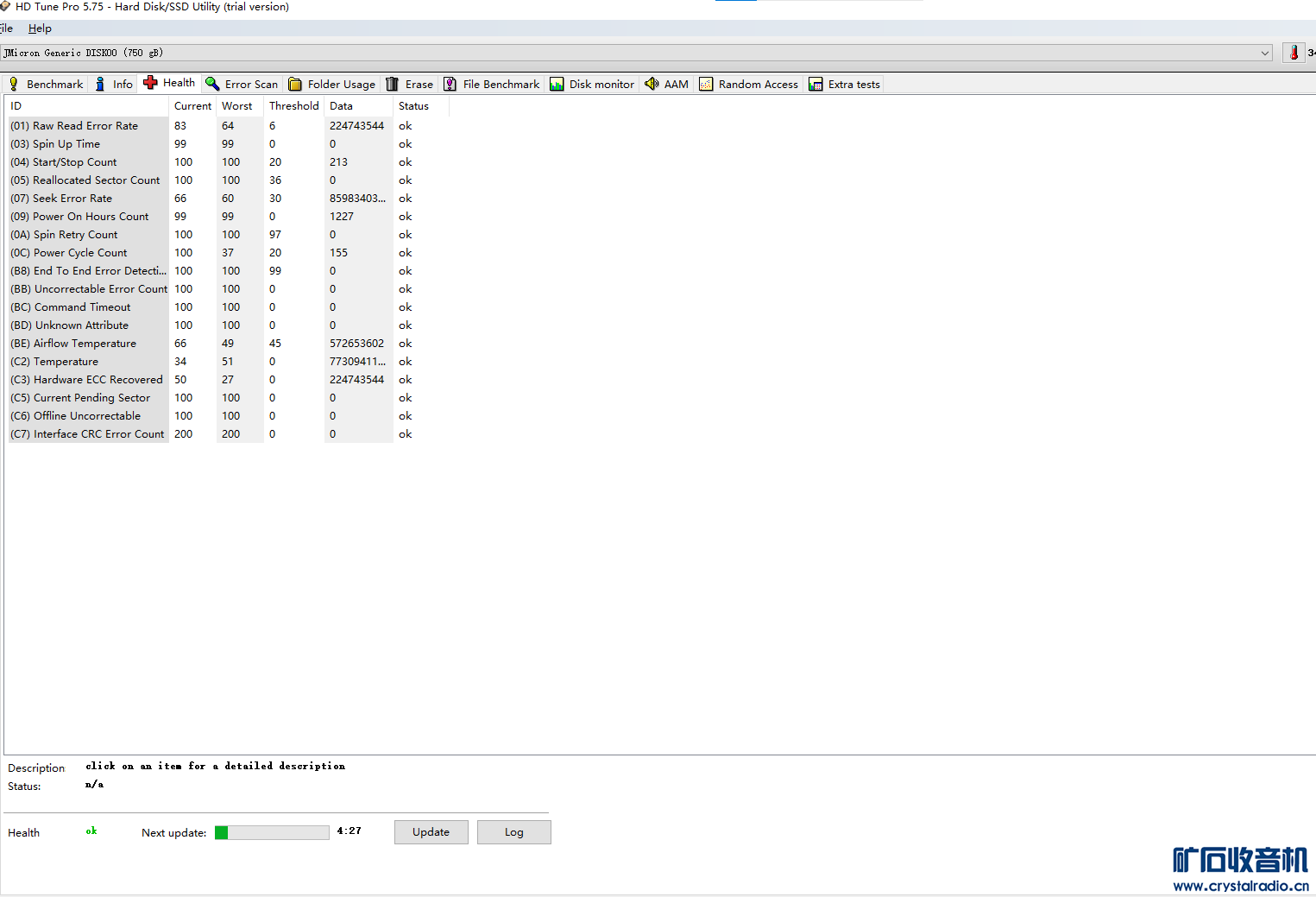
Task: Sort by the Worst column header
Action: click(240, 106)
